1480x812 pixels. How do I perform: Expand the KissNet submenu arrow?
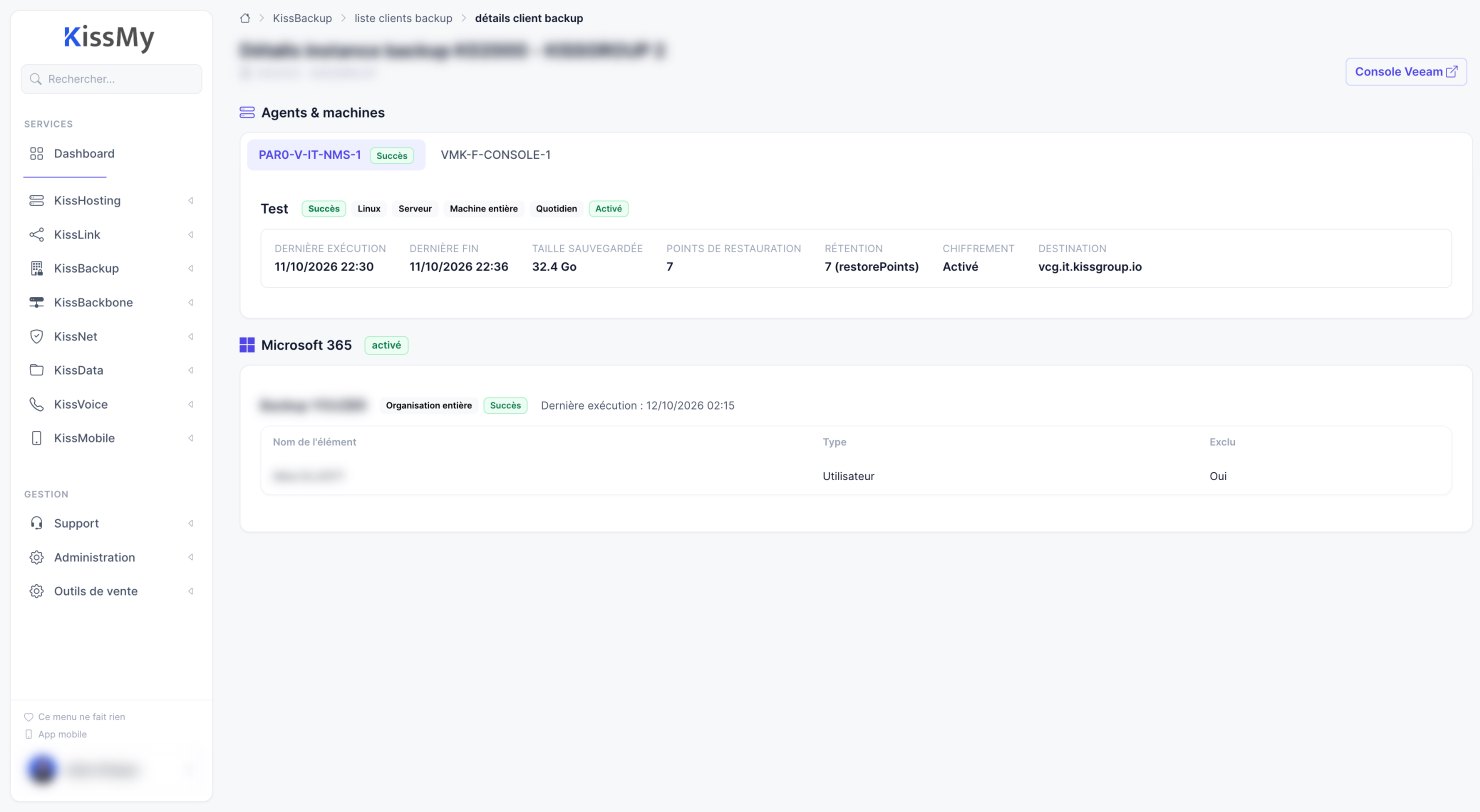pos(190,337)
